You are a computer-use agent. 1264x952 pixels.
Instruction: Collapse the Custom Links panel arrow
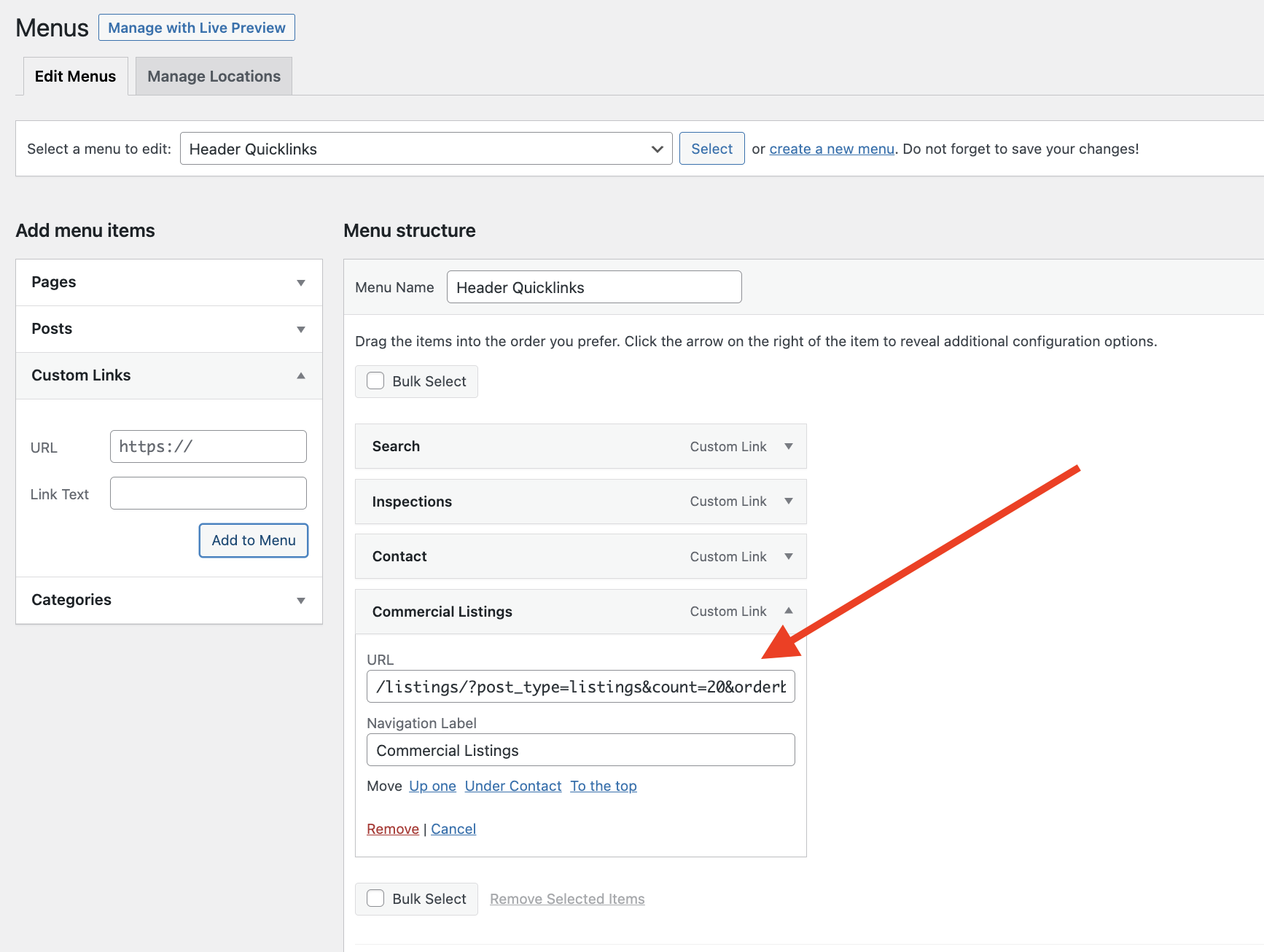(300, 375)
